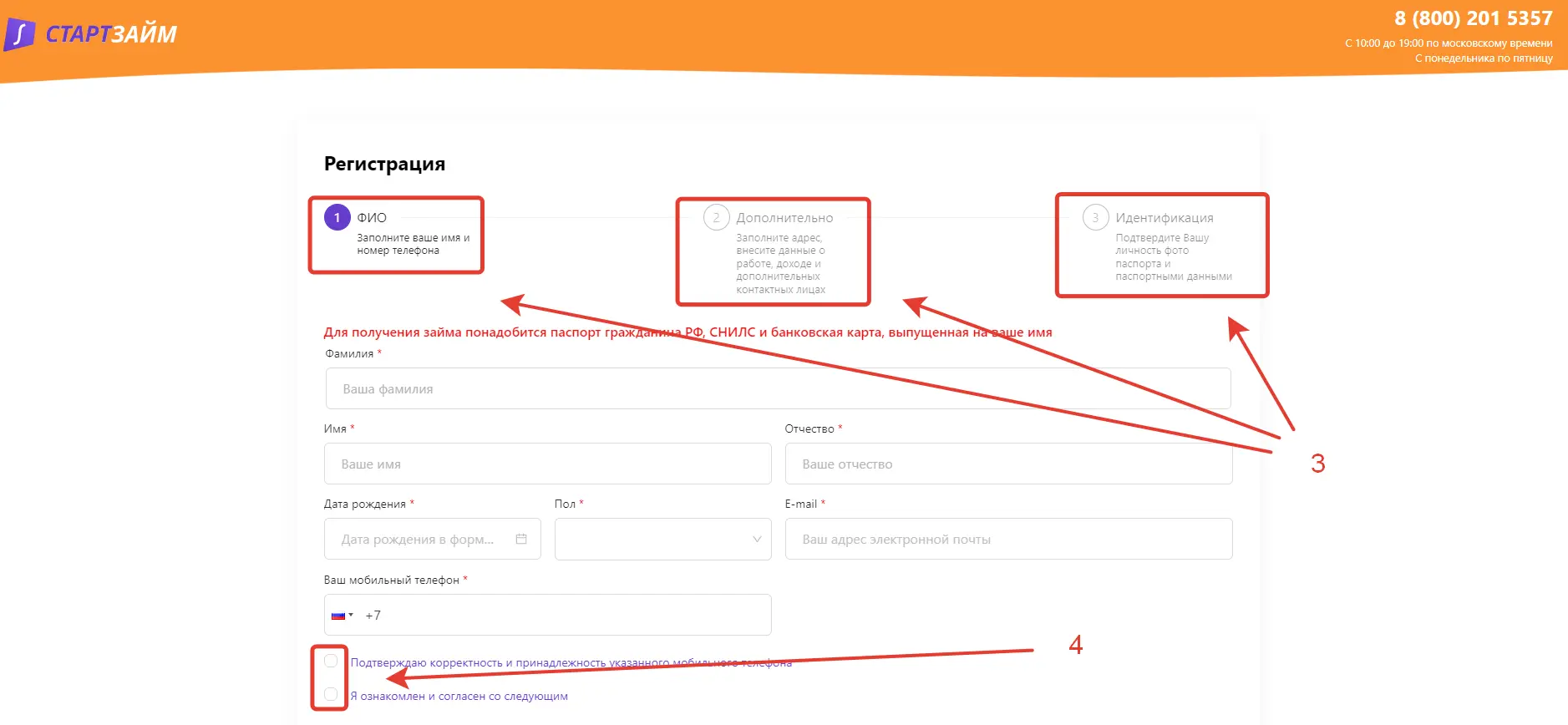Click the СтартЗайм logo icon
1568x725 pixels.
click(19, 34)
